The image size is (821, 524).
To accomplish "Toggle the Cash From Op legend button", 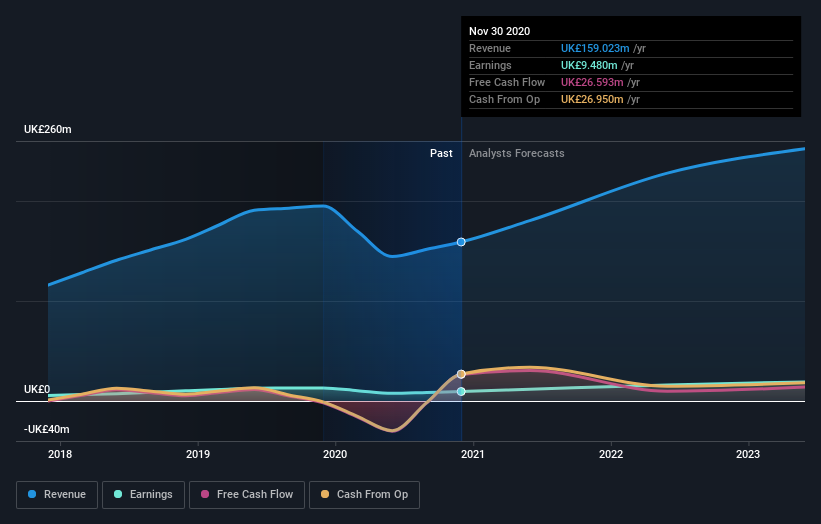I will (364, 495).
